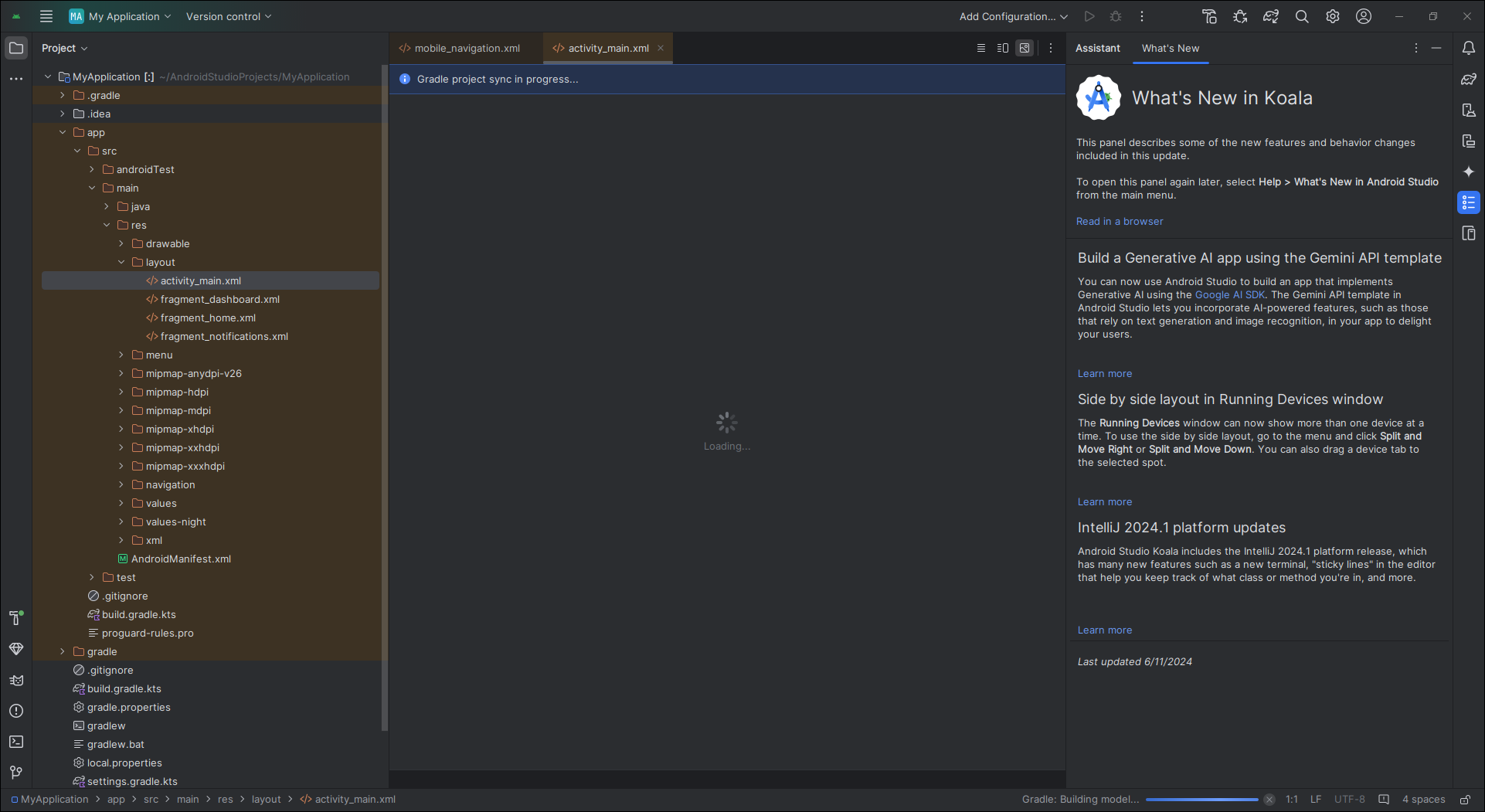Open the account profile icon
The width and height of the screenshot is (1485, 812).
pos(1364,16)
